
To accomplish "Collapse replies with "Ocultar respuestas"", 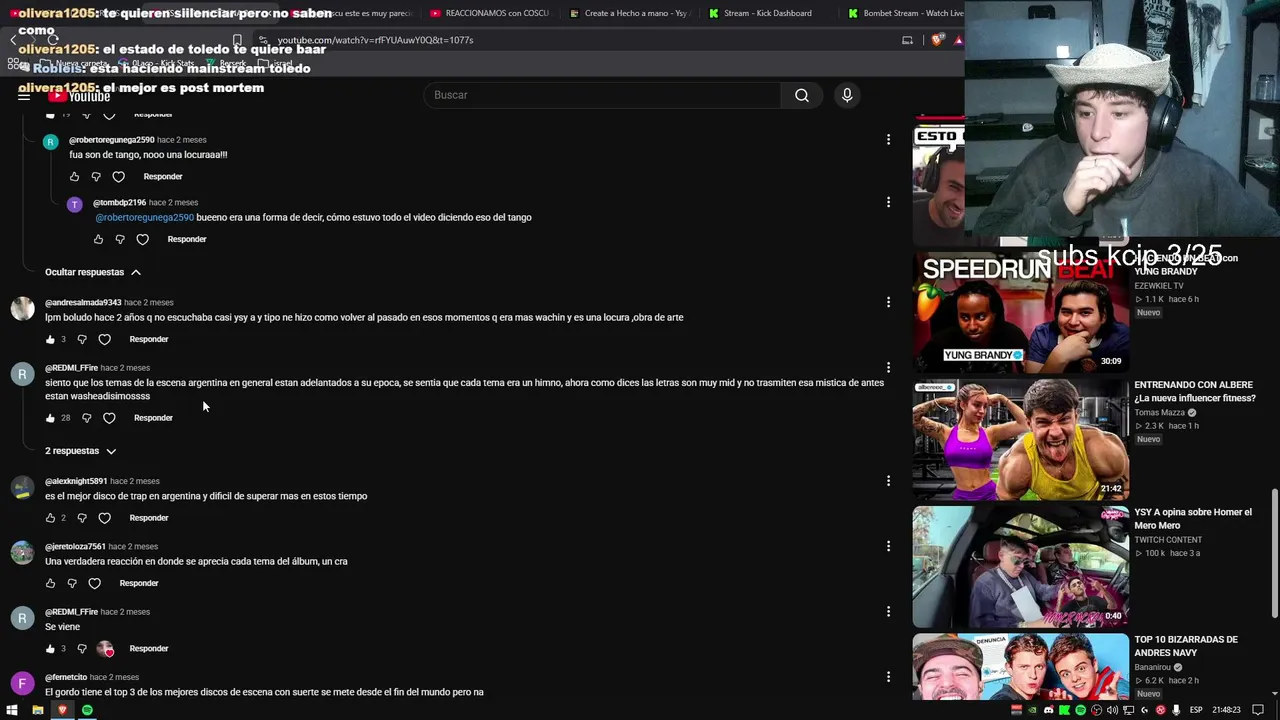I will point(93,272).
